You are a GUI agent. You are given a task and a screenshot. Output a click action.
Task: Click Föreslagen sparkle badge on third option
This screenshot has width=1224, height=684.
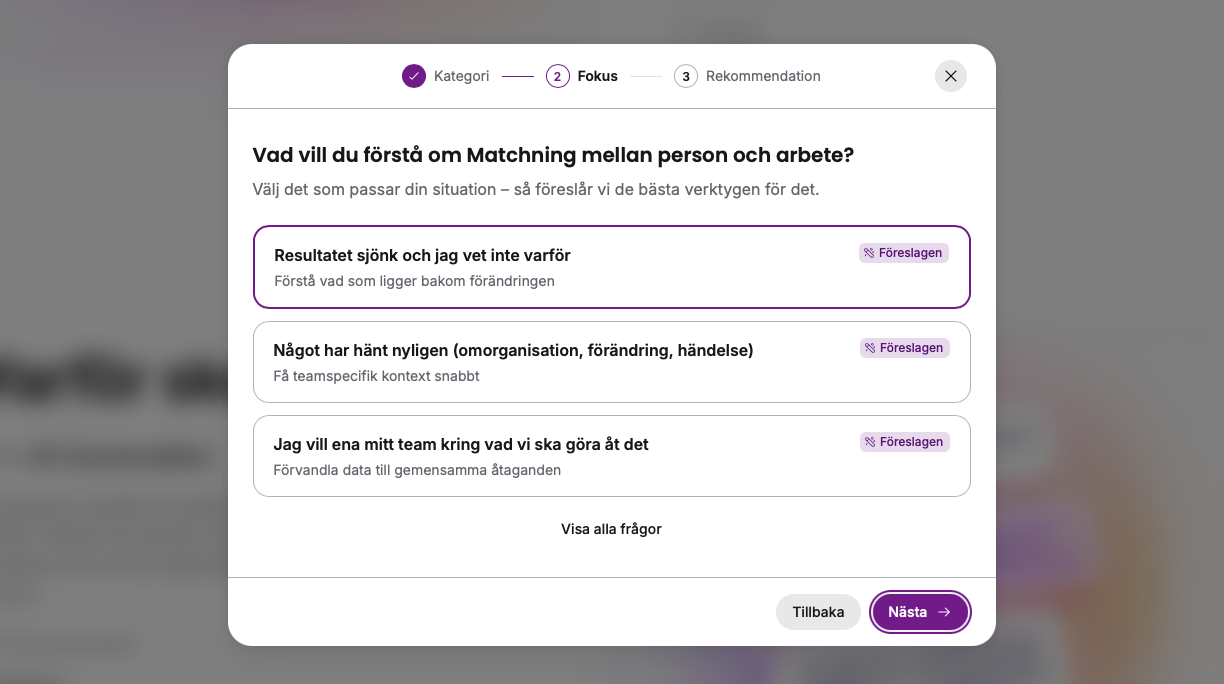[904, 442]
